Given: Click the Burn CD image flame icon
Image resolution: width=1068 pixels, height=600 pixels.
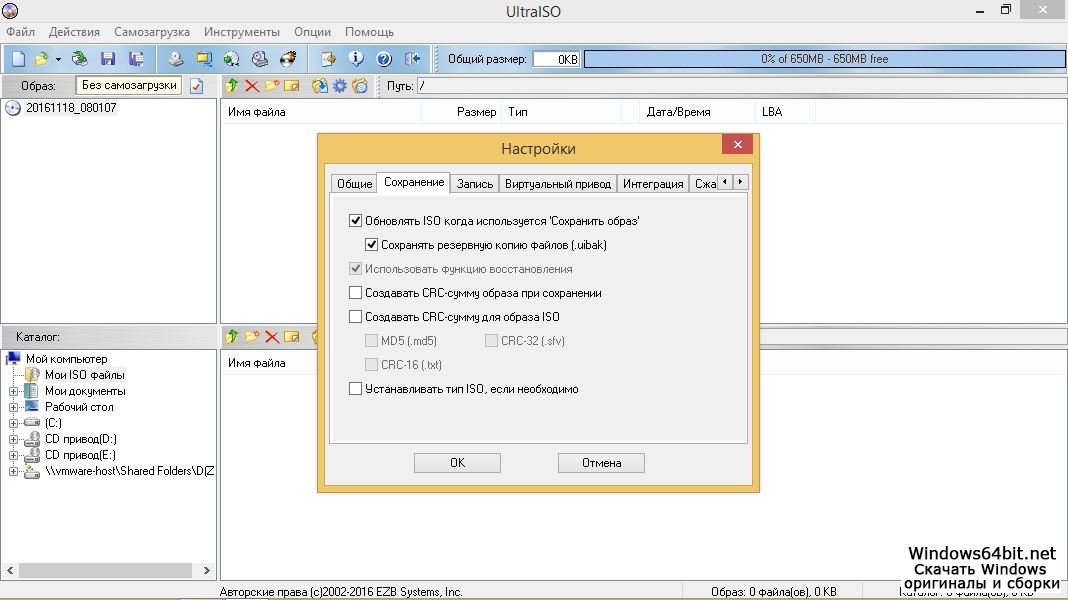Looking at the screenshot, I should pos(288,59).
